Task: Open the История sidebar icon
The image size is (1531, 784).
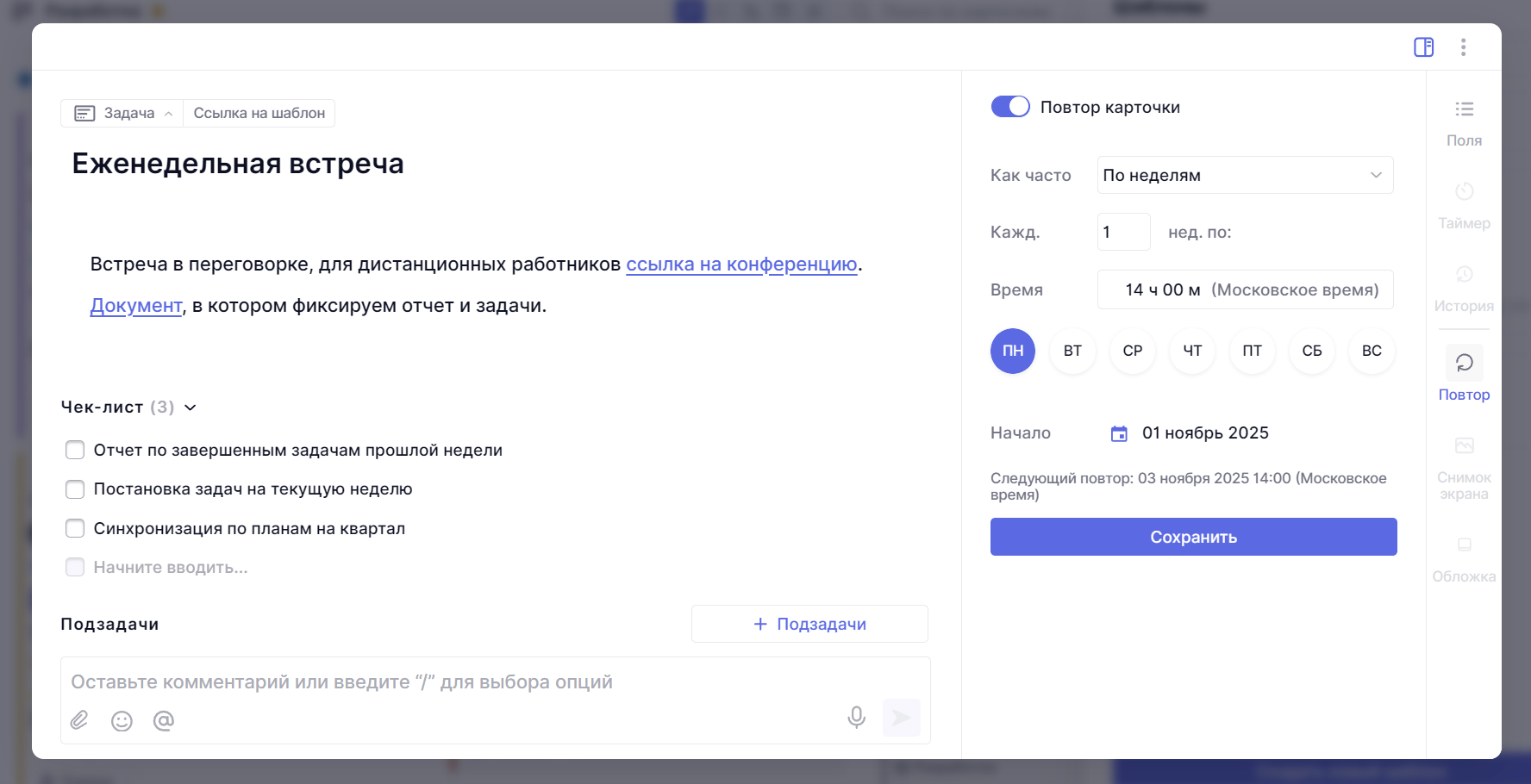Action: 1464,275
